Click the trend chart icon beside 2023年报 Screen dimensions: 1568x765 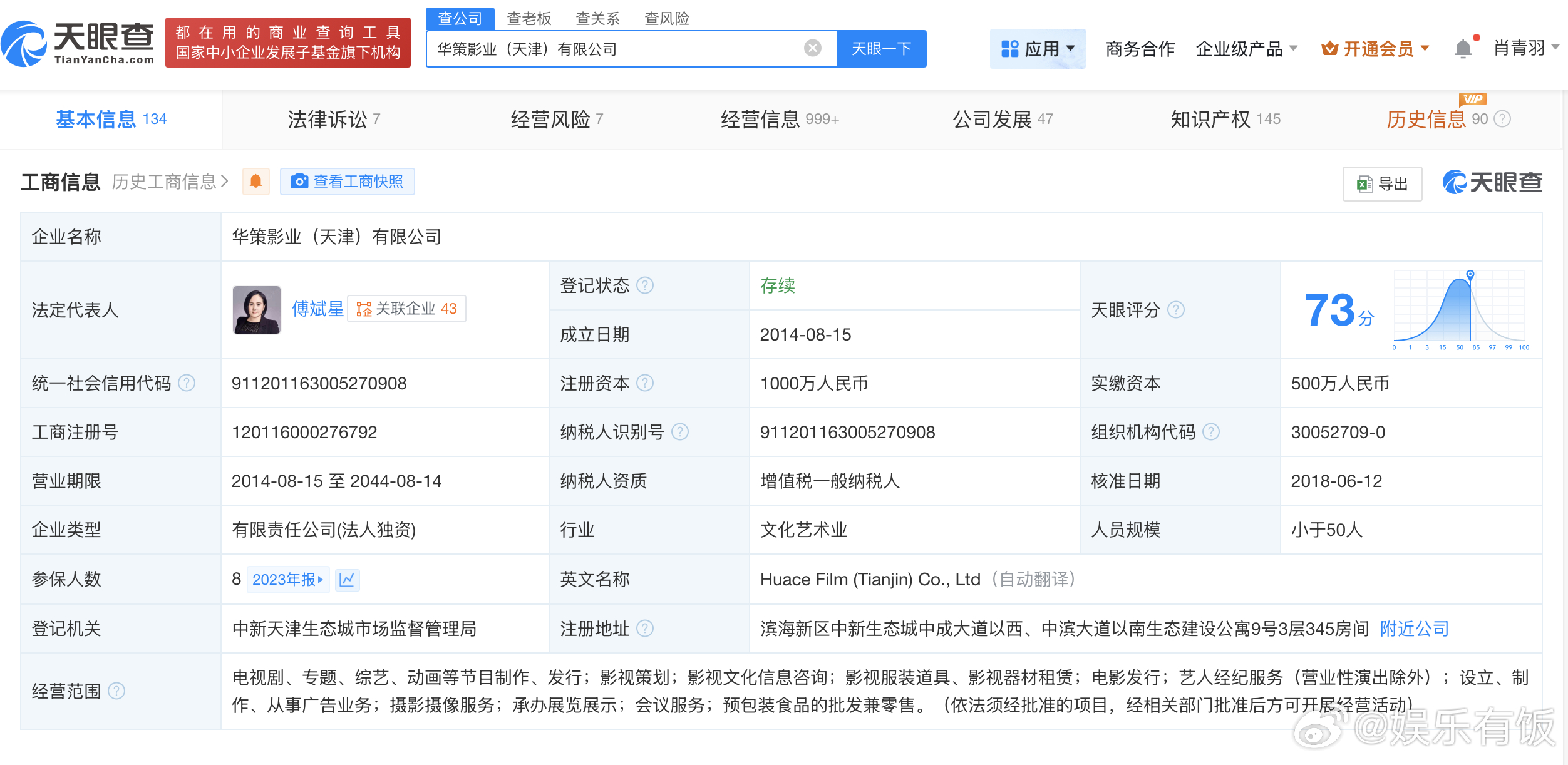(347, 580)
